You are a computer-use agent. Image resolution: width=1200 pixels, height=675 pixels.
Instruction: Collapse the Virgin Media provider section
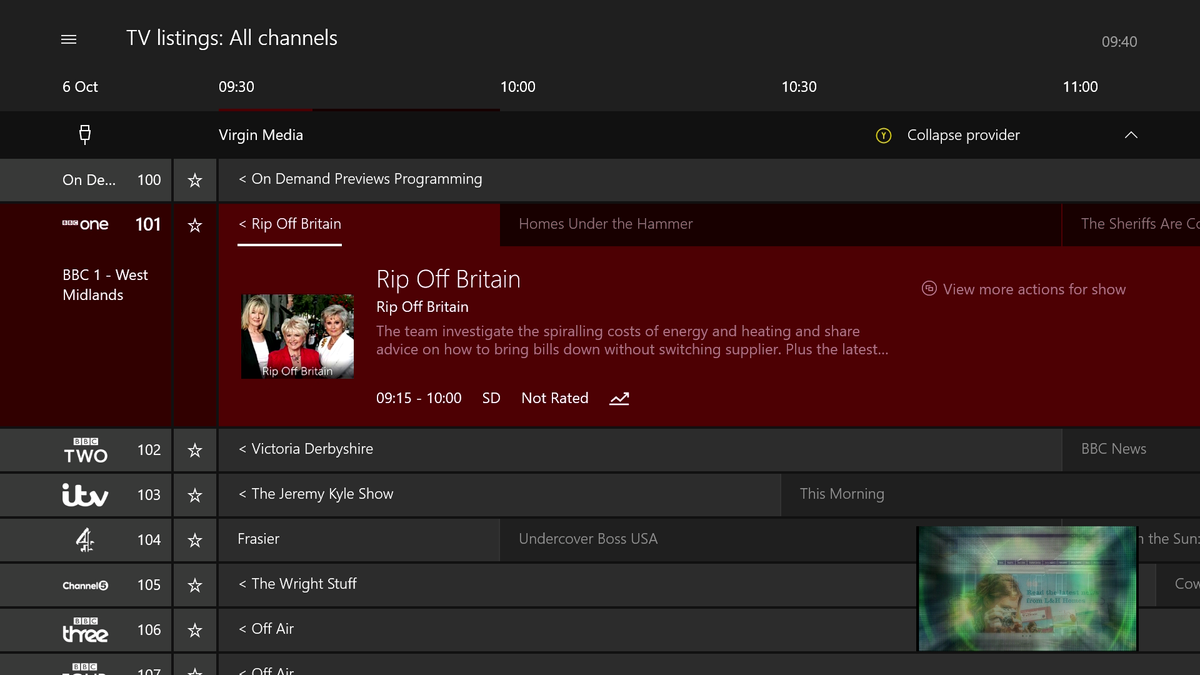tap(963, 134)
